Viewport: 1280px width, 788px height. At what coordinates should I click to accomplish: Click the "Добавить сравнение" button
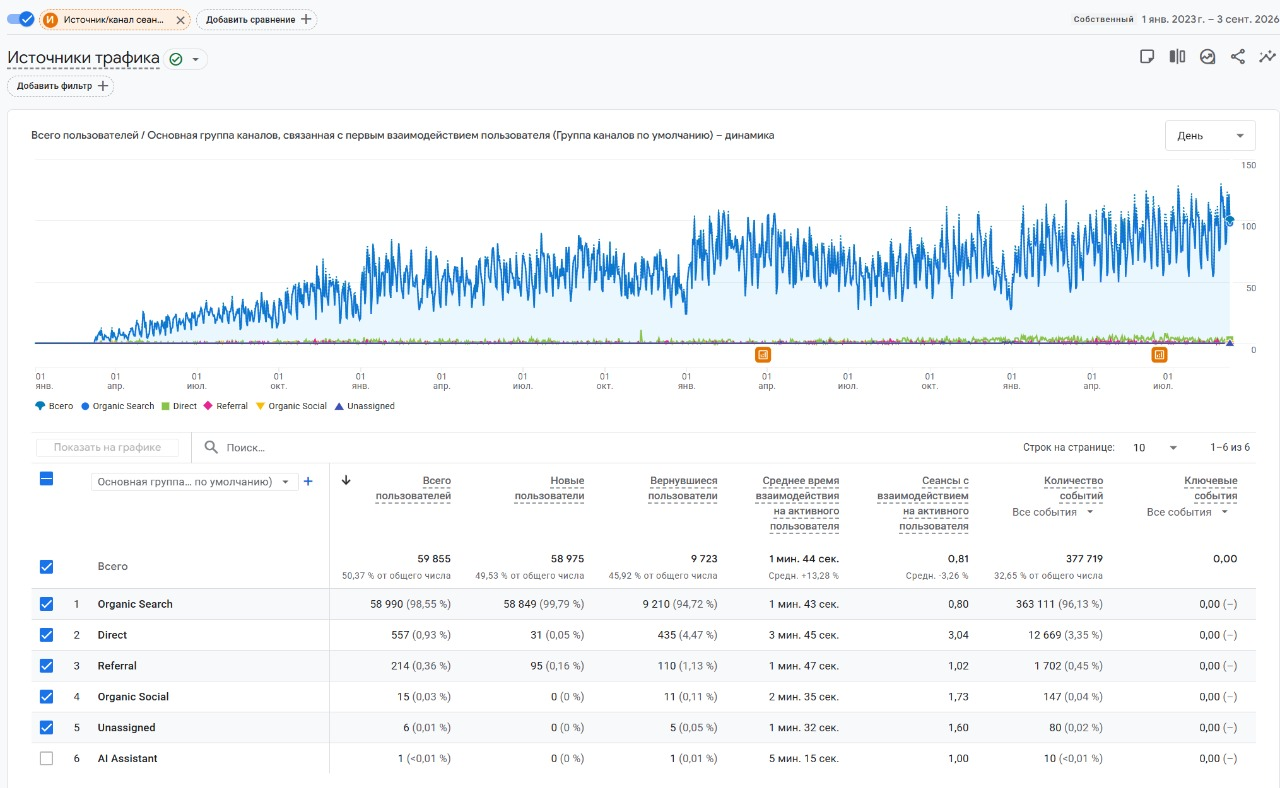257,20
